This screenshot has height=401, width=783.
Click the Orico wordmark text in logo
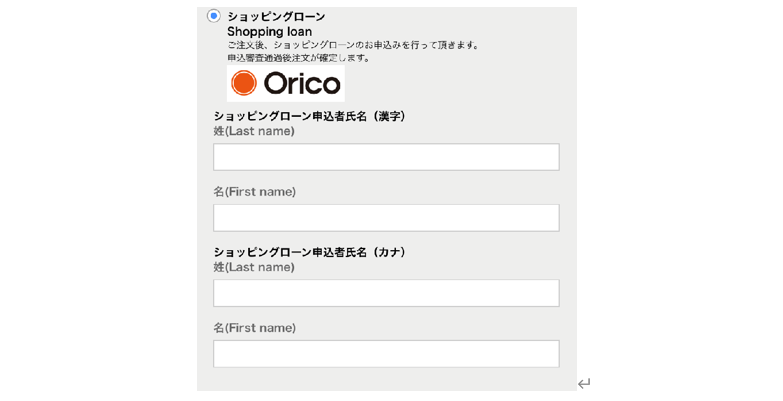click(x=302, y=83)
